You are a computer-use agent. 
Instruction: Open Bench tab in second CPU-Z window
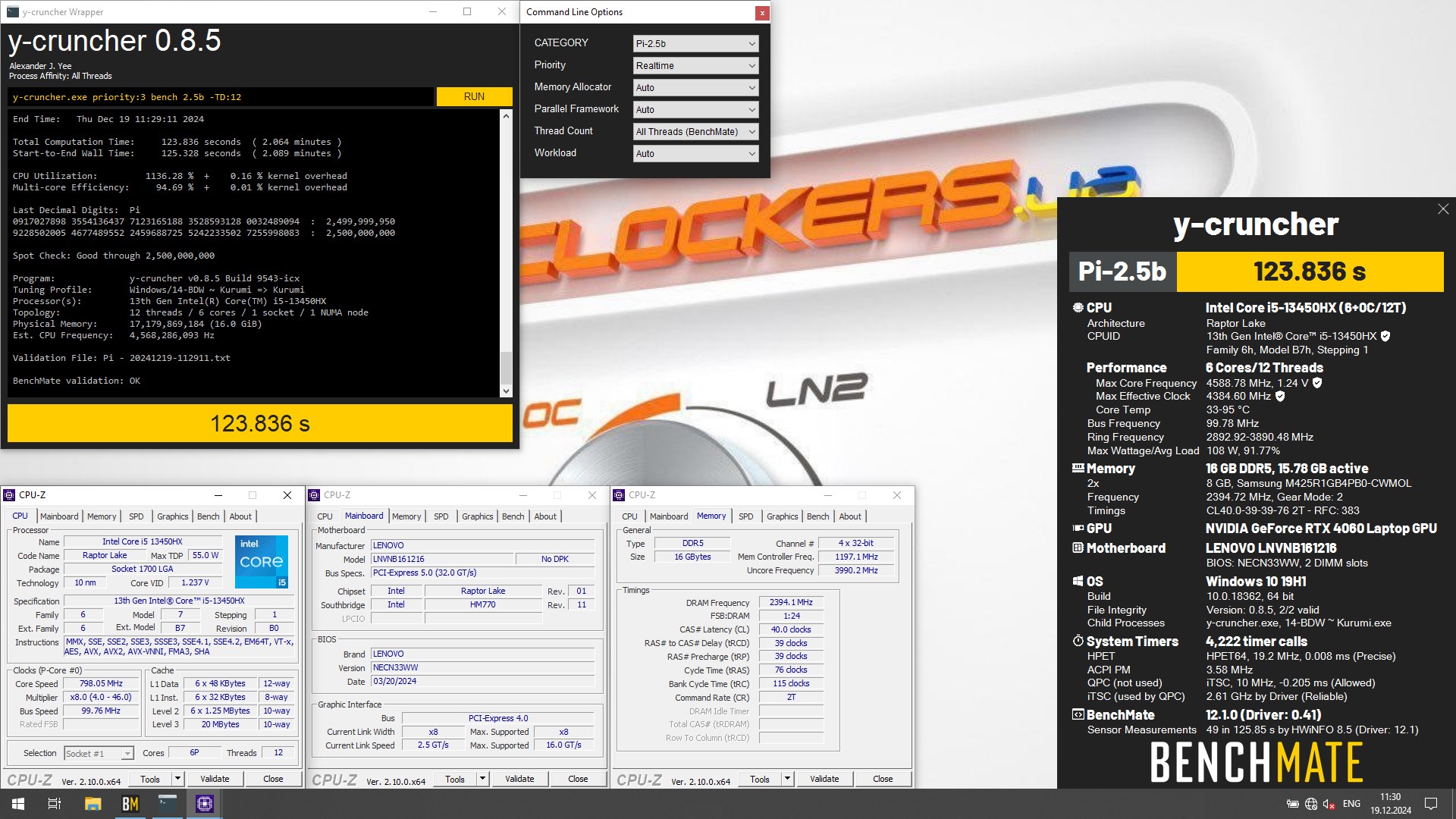click(513, 516)
